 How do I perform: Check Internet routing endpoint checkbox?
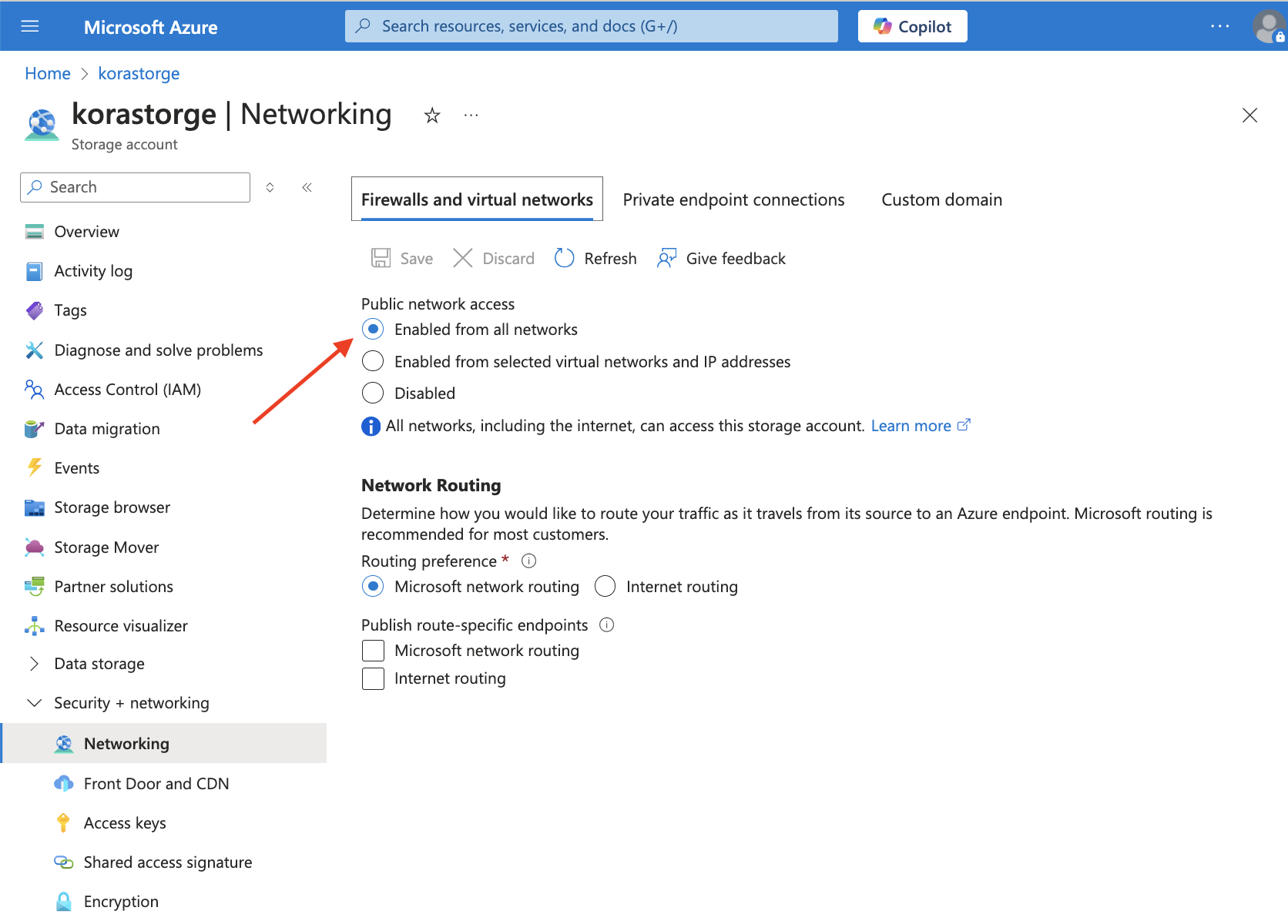(373, 678)
